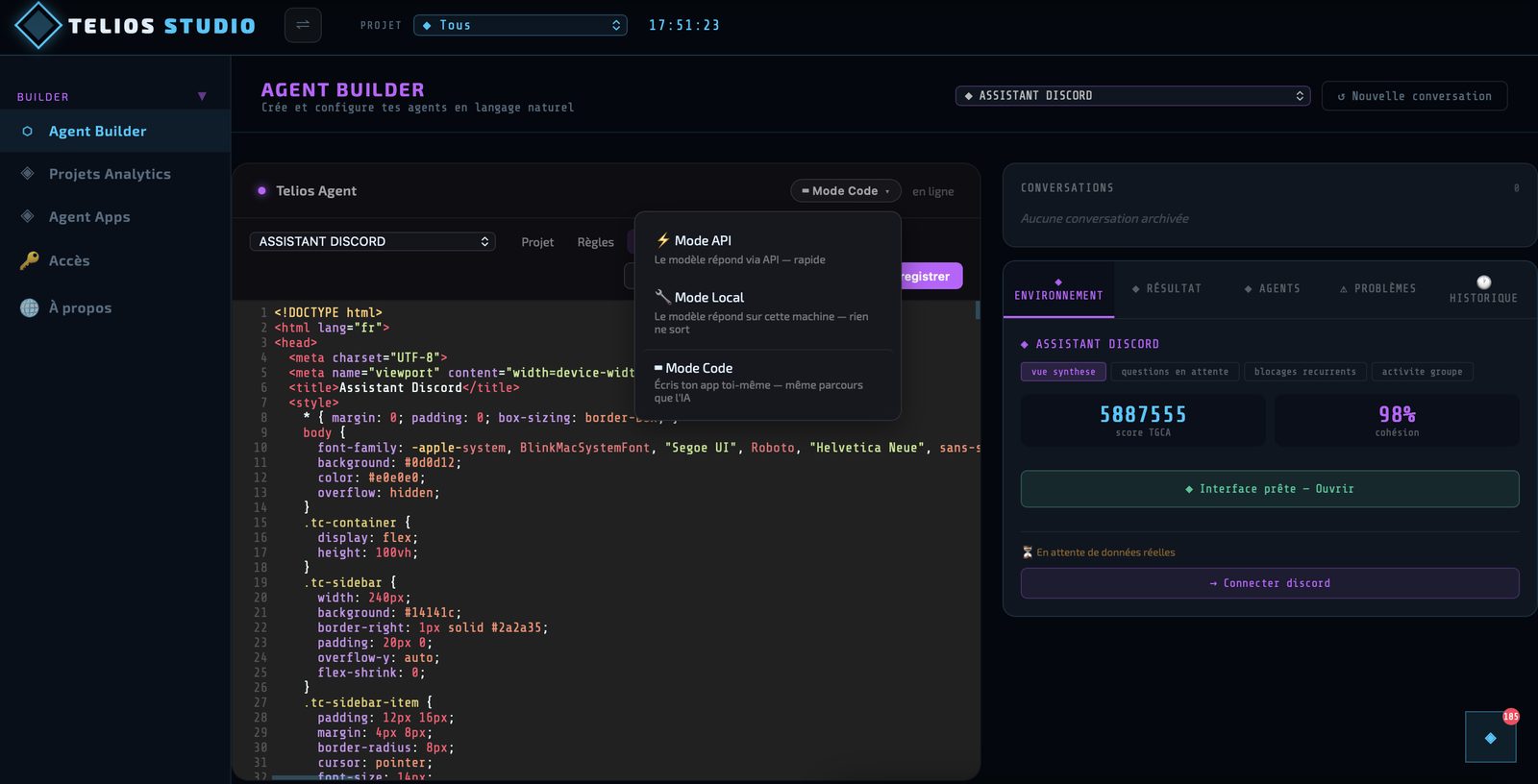Viewport: 1538px width, 784px height.
Task: Start a Nouvelle conversation
Action: tap(1414, 96)
